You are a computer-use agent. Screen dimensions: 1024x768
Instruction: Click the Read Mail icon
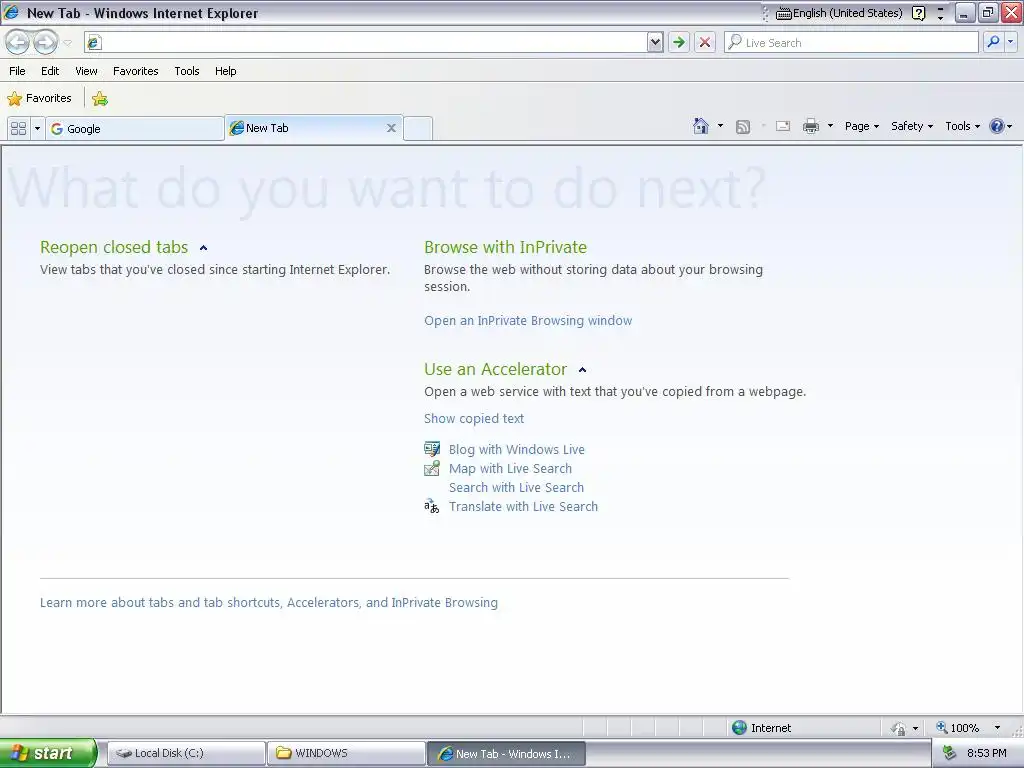coord(783,126)
